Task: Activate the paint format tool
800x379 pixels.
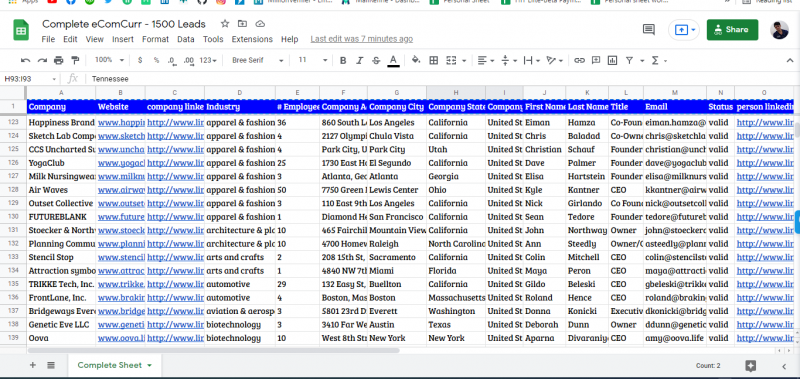Action: click(x=76, y=60)
